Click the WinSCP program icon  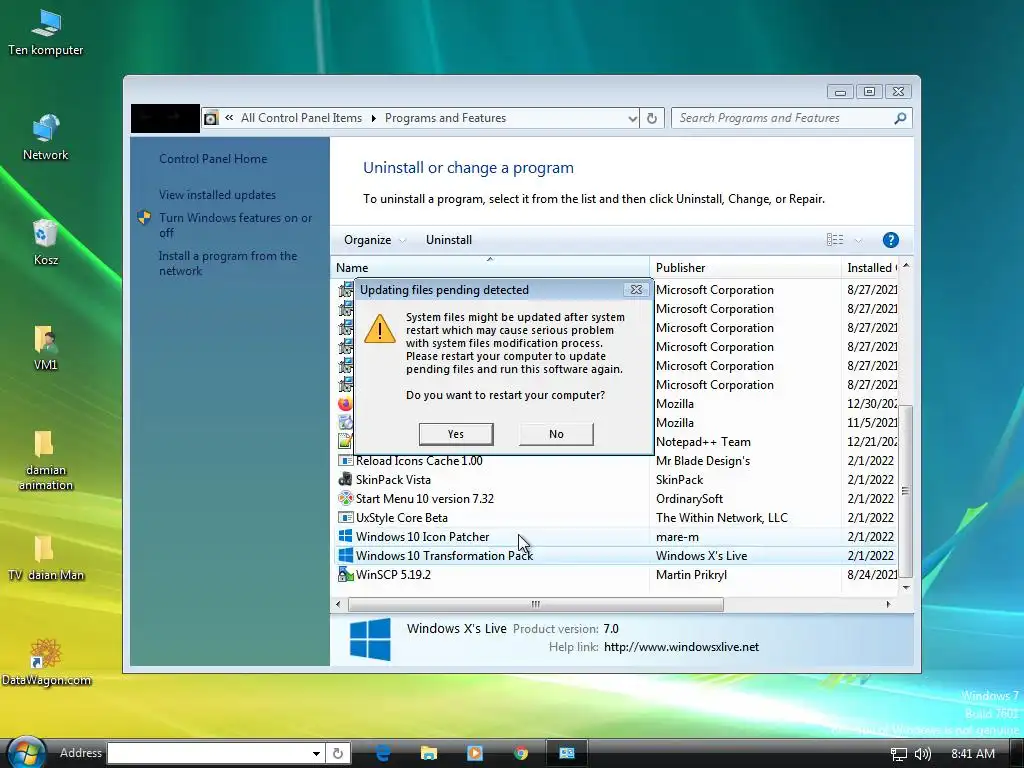[345, 575]
